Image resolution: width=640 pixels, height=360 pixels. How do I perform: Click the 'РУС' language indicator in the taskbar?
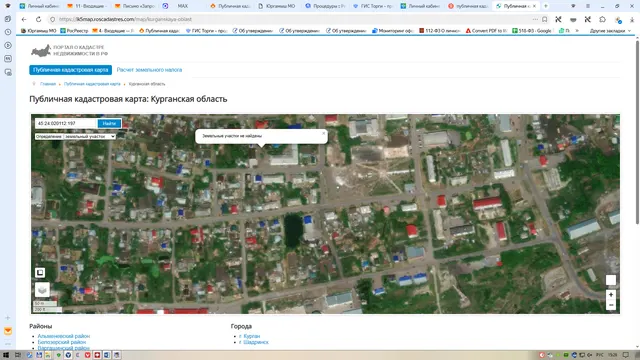point(600,355)
